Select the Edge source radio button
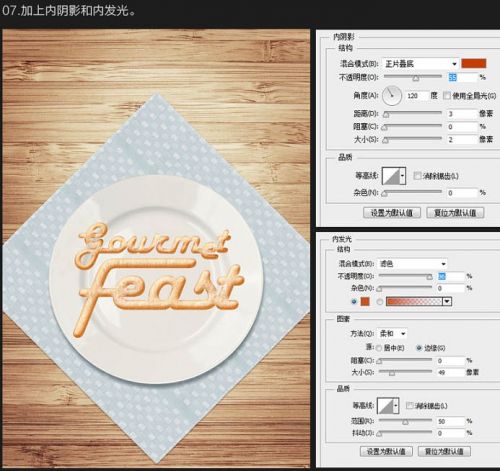 (x=419, y=348)
